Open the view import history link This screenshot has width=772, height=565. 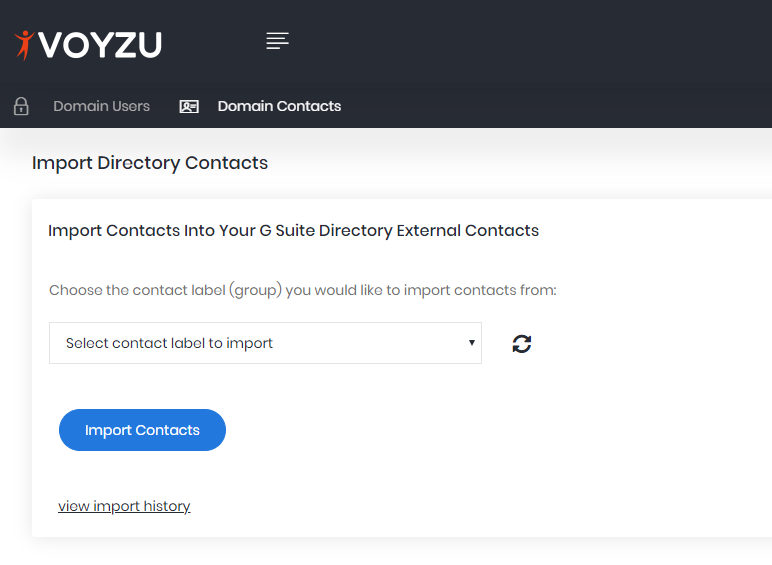(x=124, y=506)
